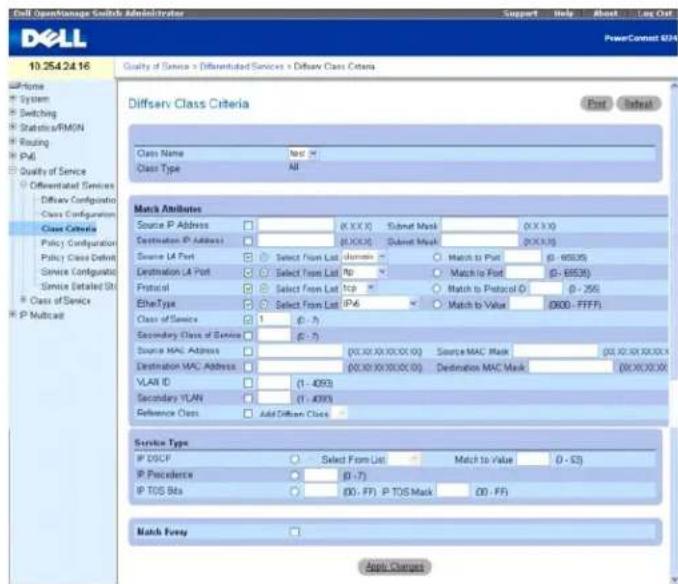The height and width of the screenshot is (584, 678).
Task: Enable Match Every checkbox
Action: click(x=295, y=532)
